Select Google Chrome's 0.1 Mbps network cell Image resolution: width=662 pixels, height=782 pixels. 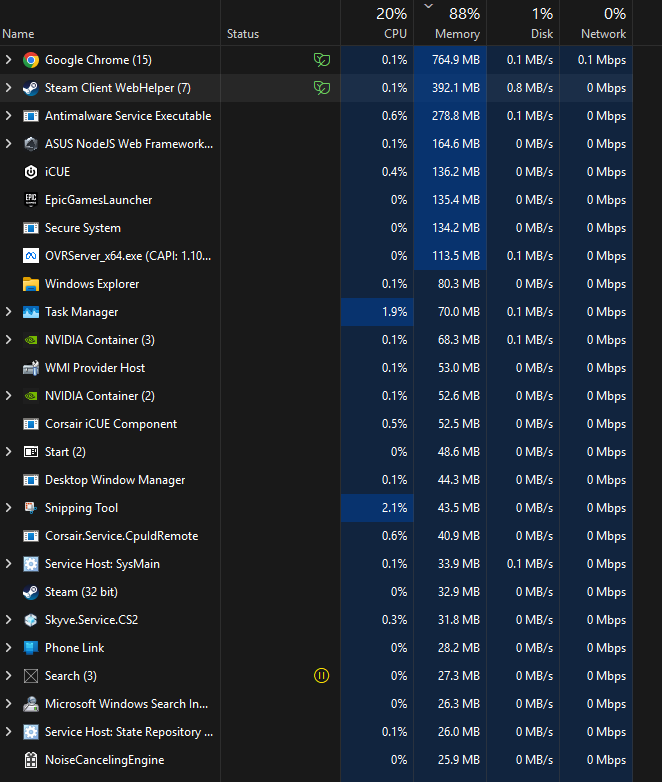(x=596, y=60)
